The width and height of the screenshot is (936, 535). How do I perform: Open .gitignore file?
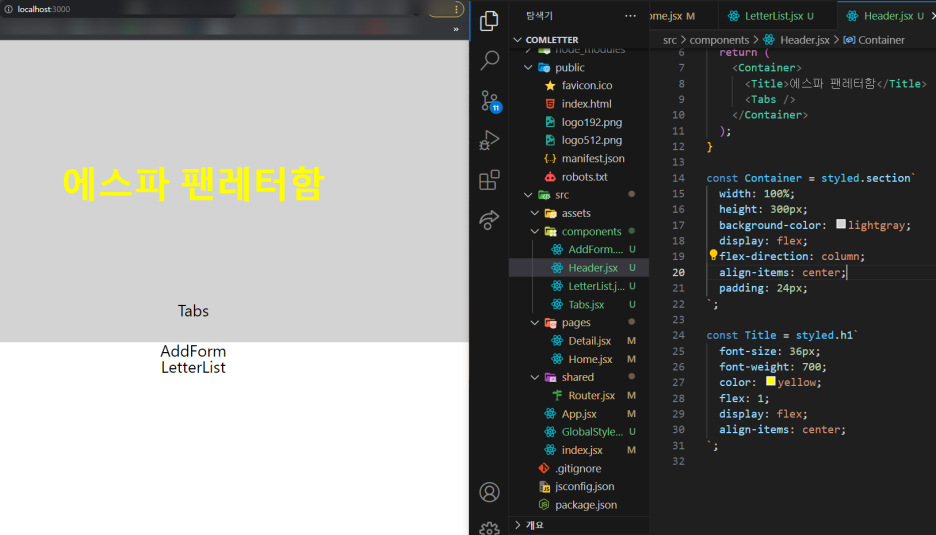578,469
